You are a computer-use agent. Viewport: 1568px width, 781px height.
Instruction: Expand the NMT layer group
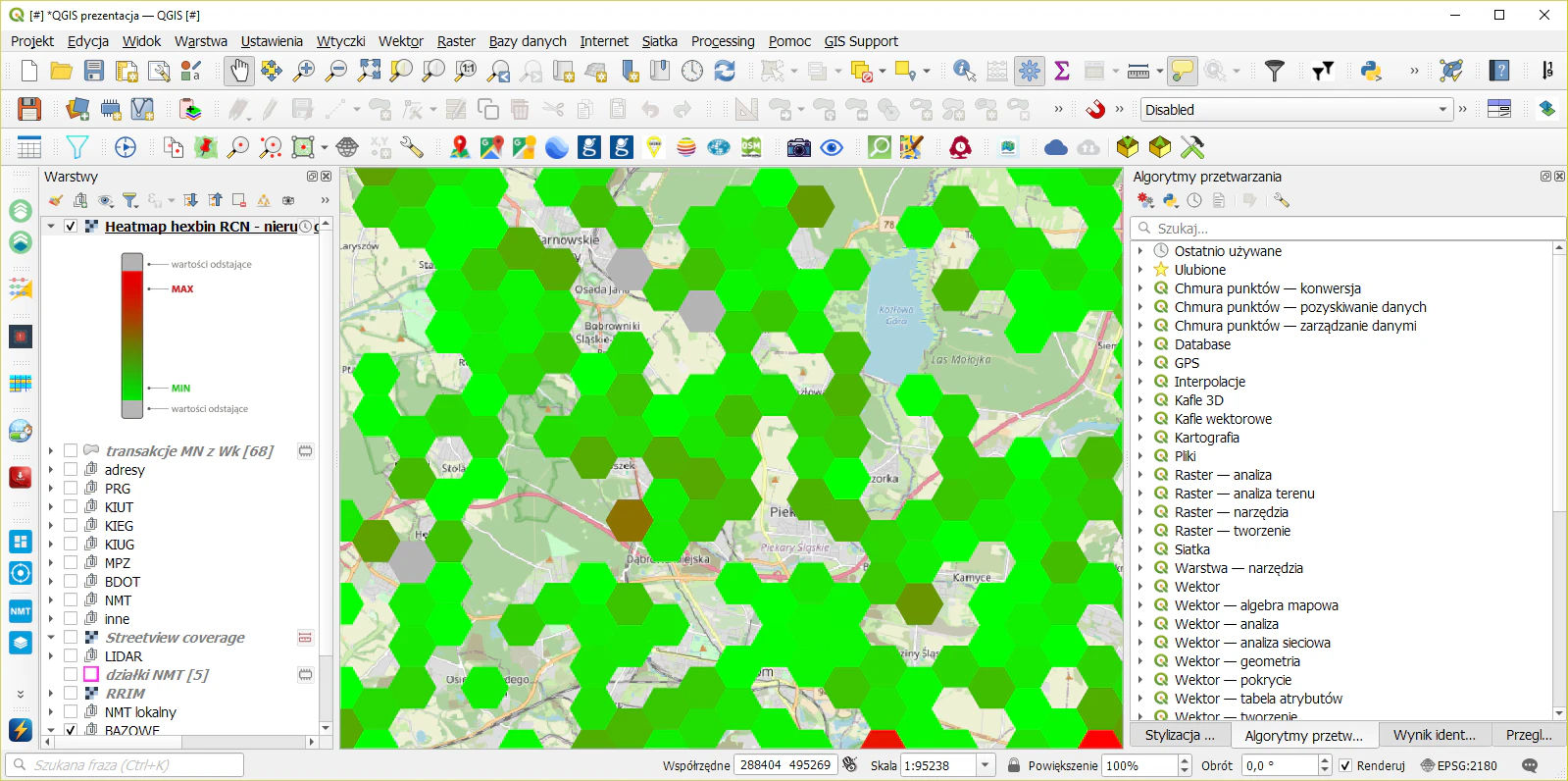click(x=51, y=600)
